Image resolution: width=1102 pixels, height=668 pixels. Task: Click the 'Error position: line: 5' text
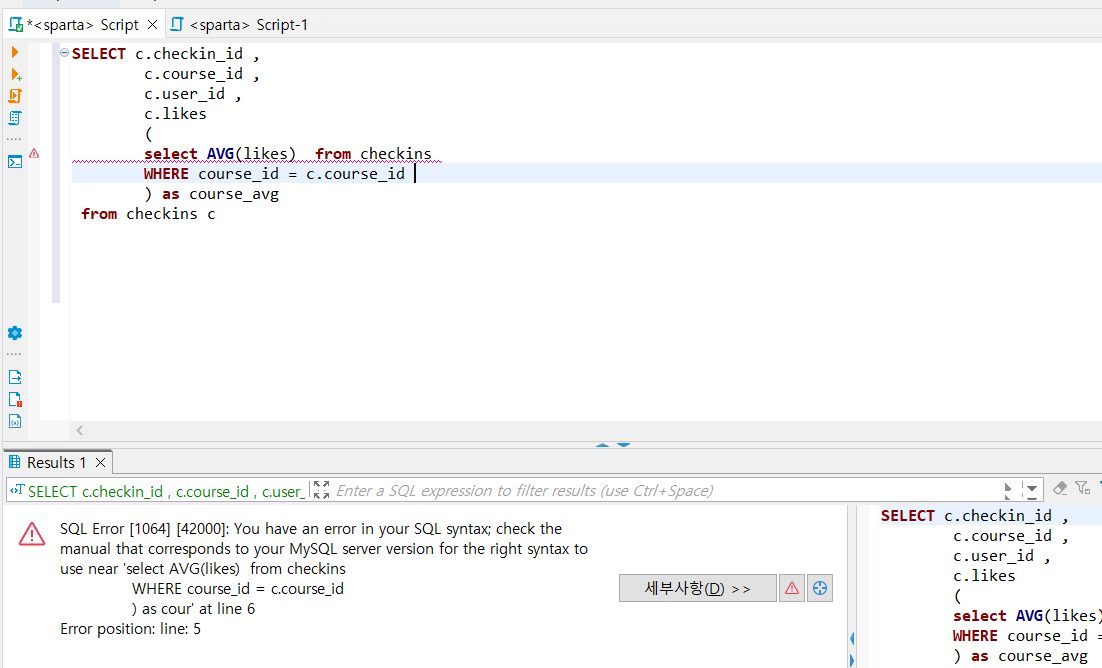131,629
